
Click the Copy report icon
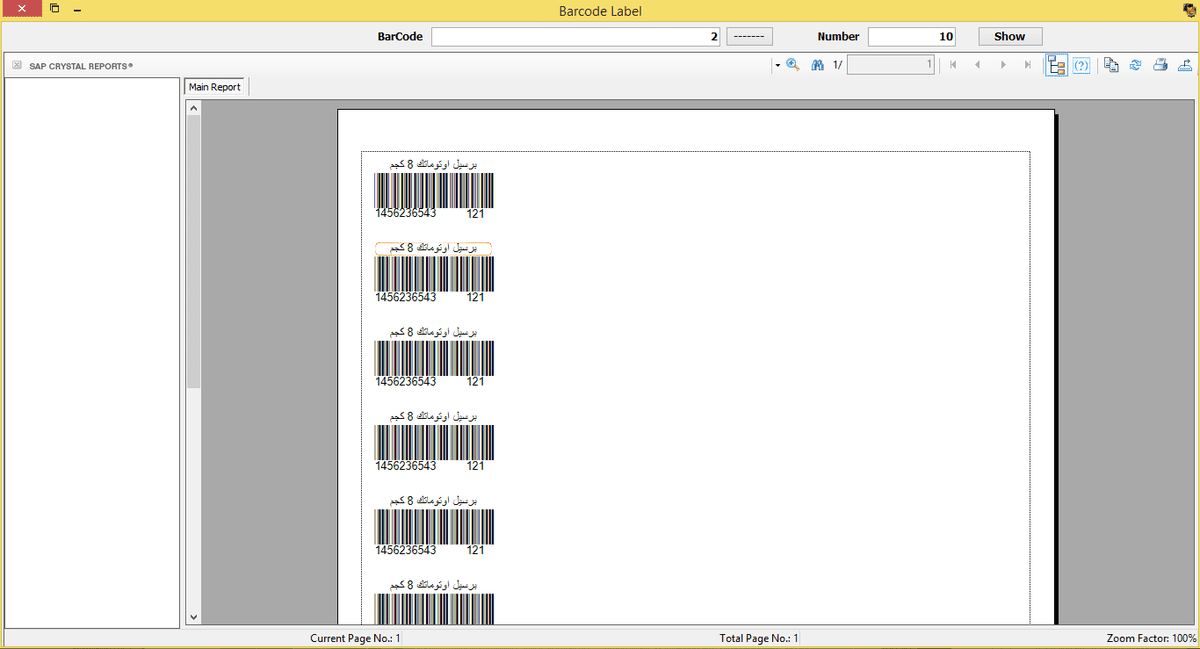[x=1111, y=65]
